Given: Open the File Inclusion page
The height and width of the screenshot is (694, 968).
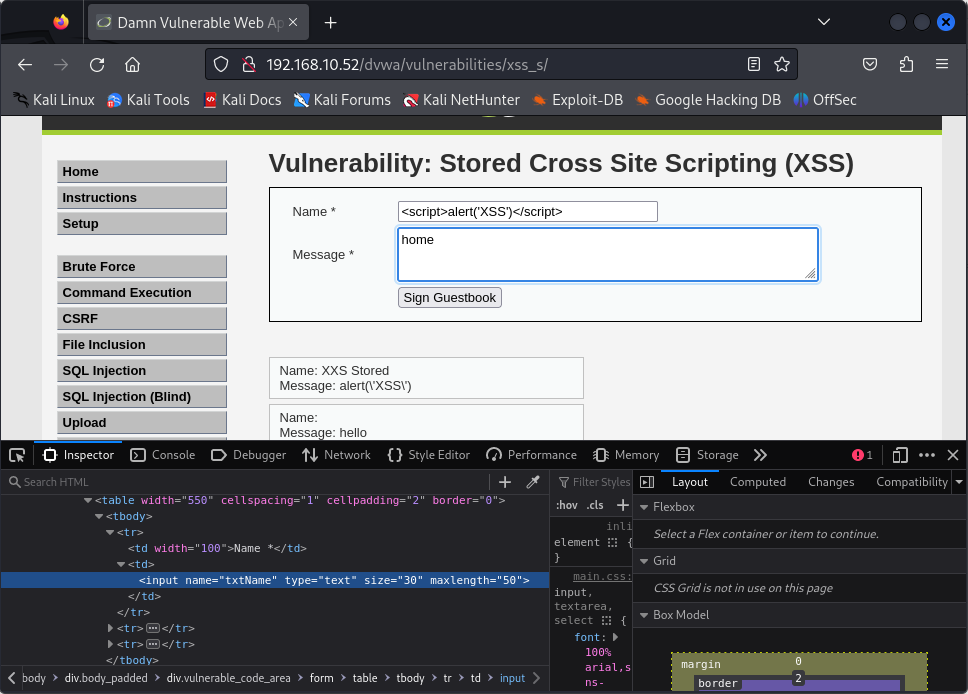Looking at the screenshot, I should pyautogui.click(x=142, y=345).
